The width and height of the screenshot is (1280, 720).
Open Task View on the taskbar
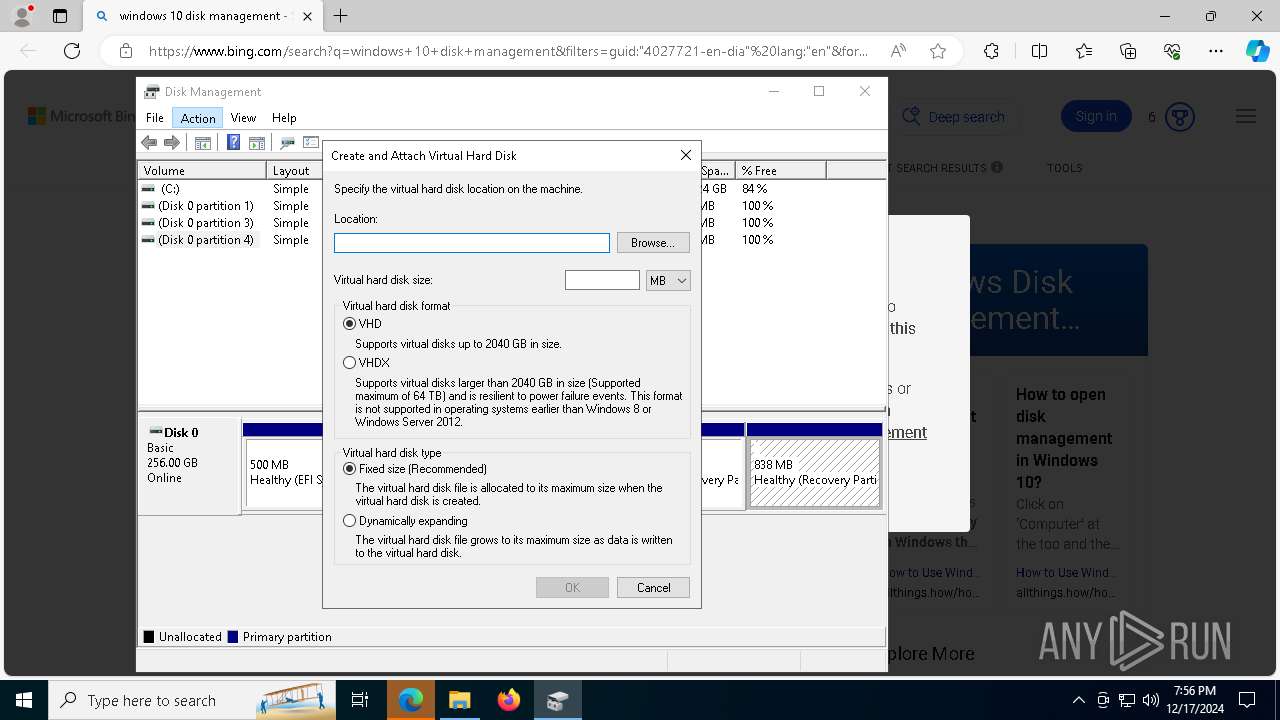[360, 700]
